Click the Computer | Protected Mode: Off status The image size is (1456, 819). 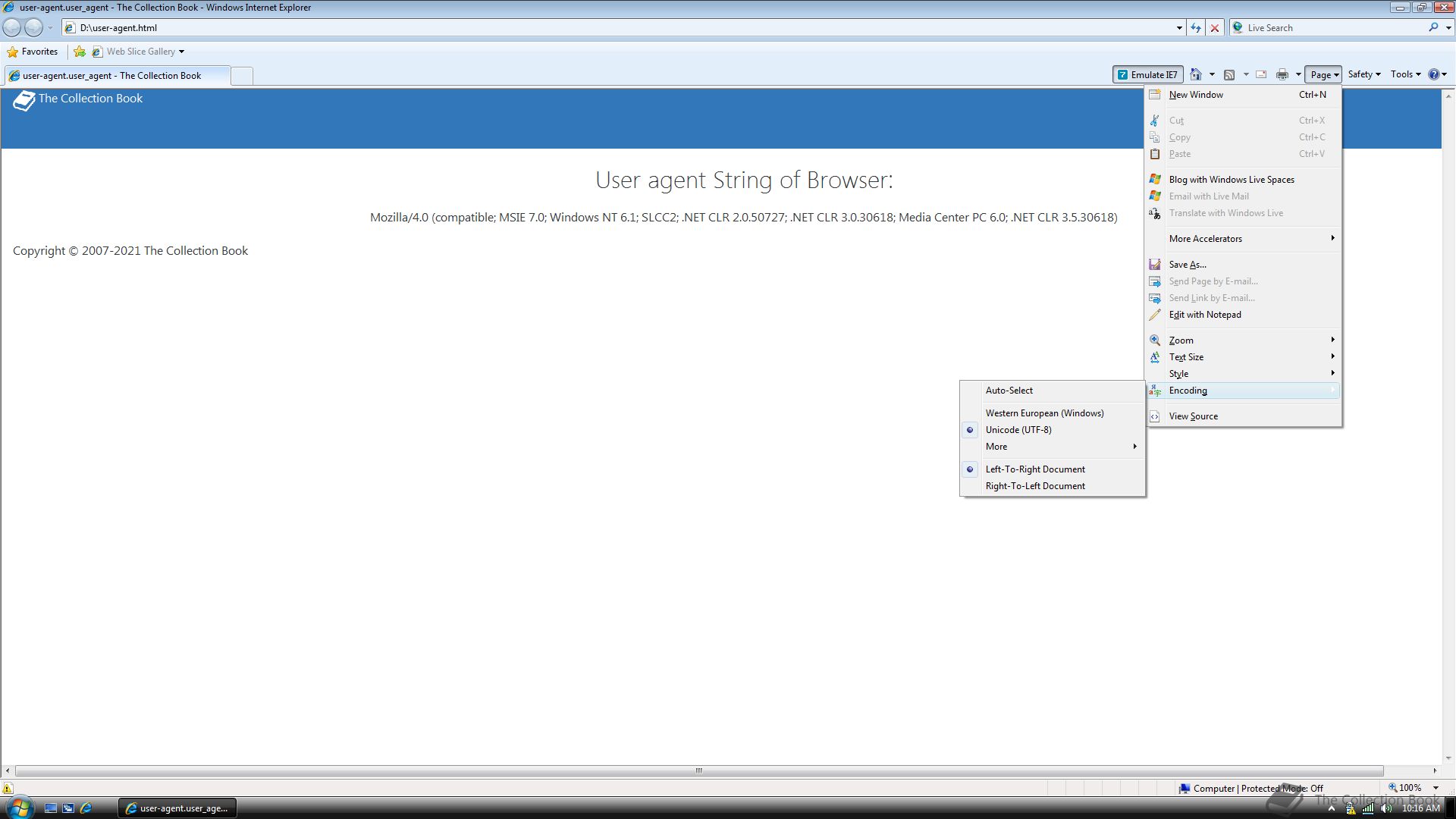1251,789
